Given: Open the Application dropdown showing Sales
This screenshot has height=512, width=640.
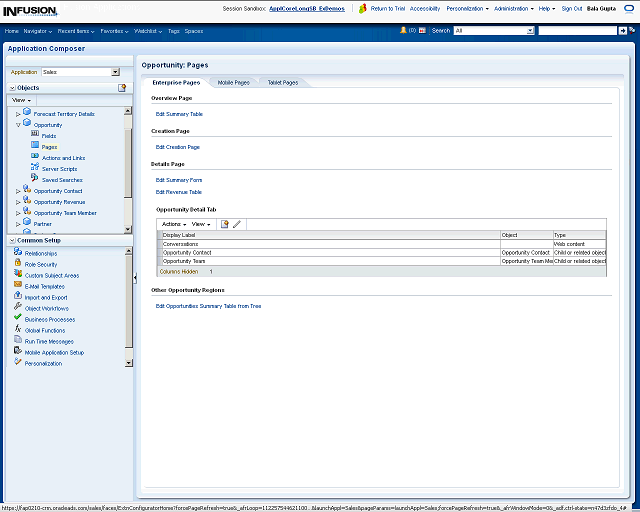Looking at the screenshot, I should pyautogui.click(x=115, y=72).
